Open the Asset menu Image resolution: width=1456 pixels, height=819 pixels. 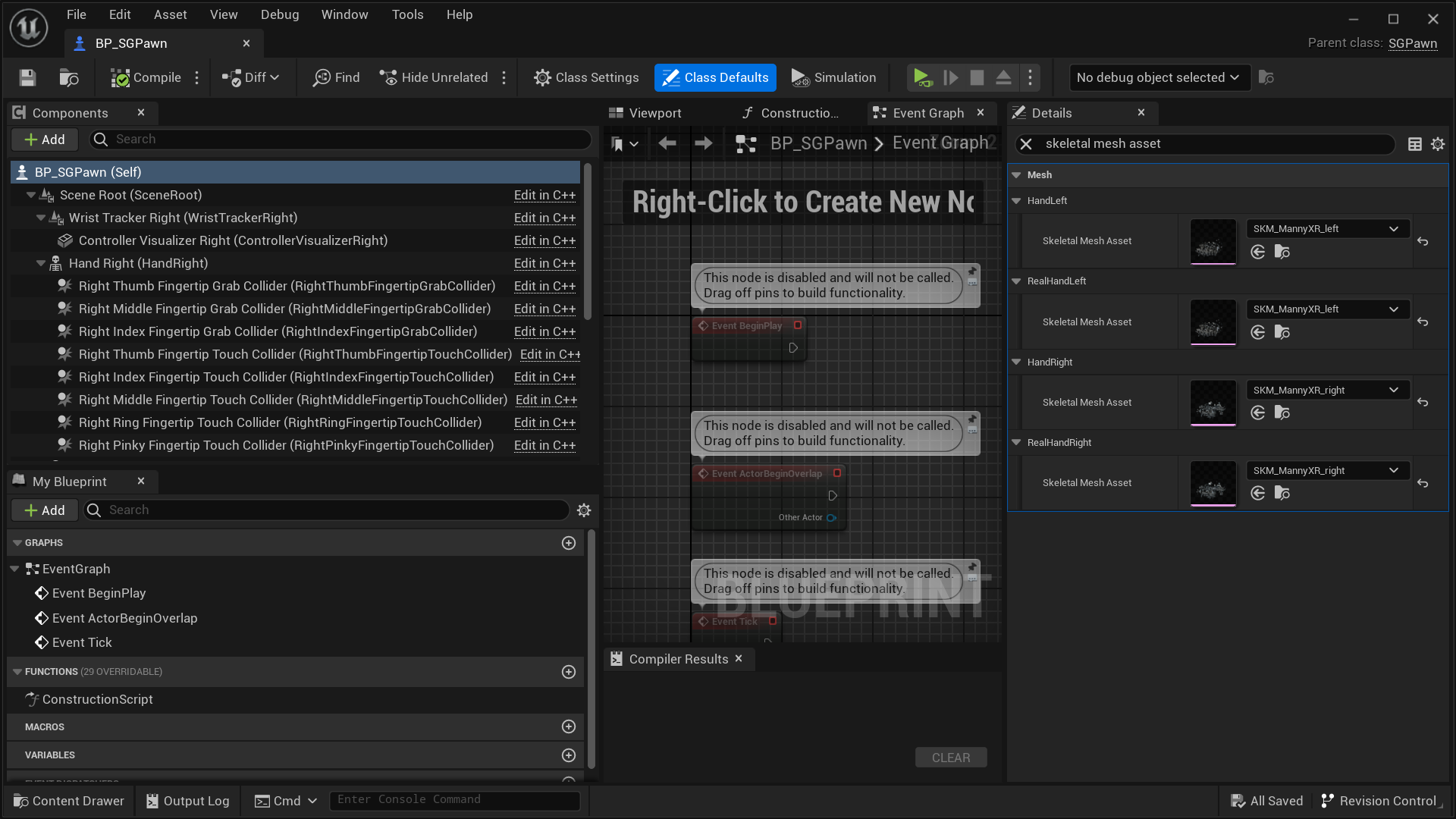pos(170,14)
